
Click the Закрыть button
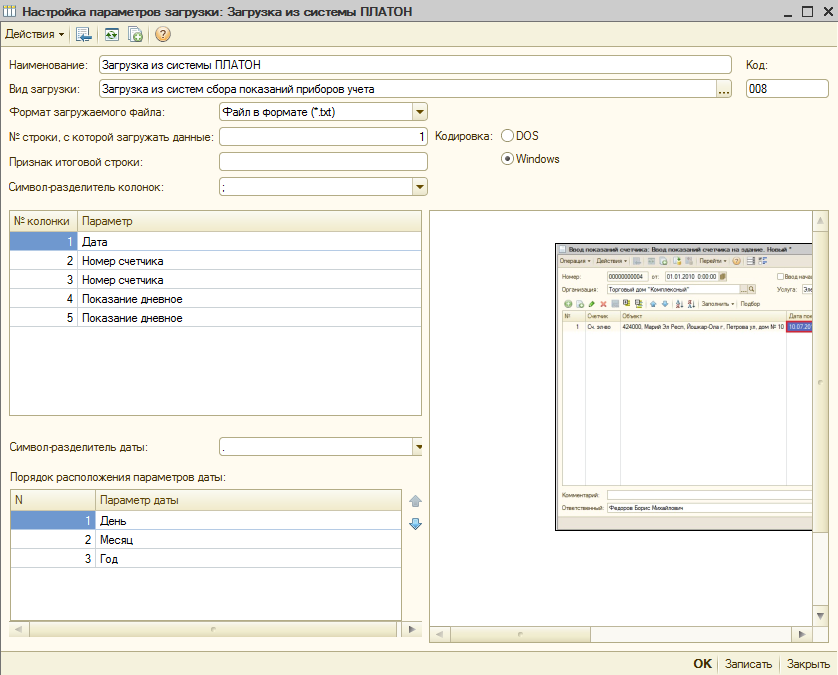(808, 664)
